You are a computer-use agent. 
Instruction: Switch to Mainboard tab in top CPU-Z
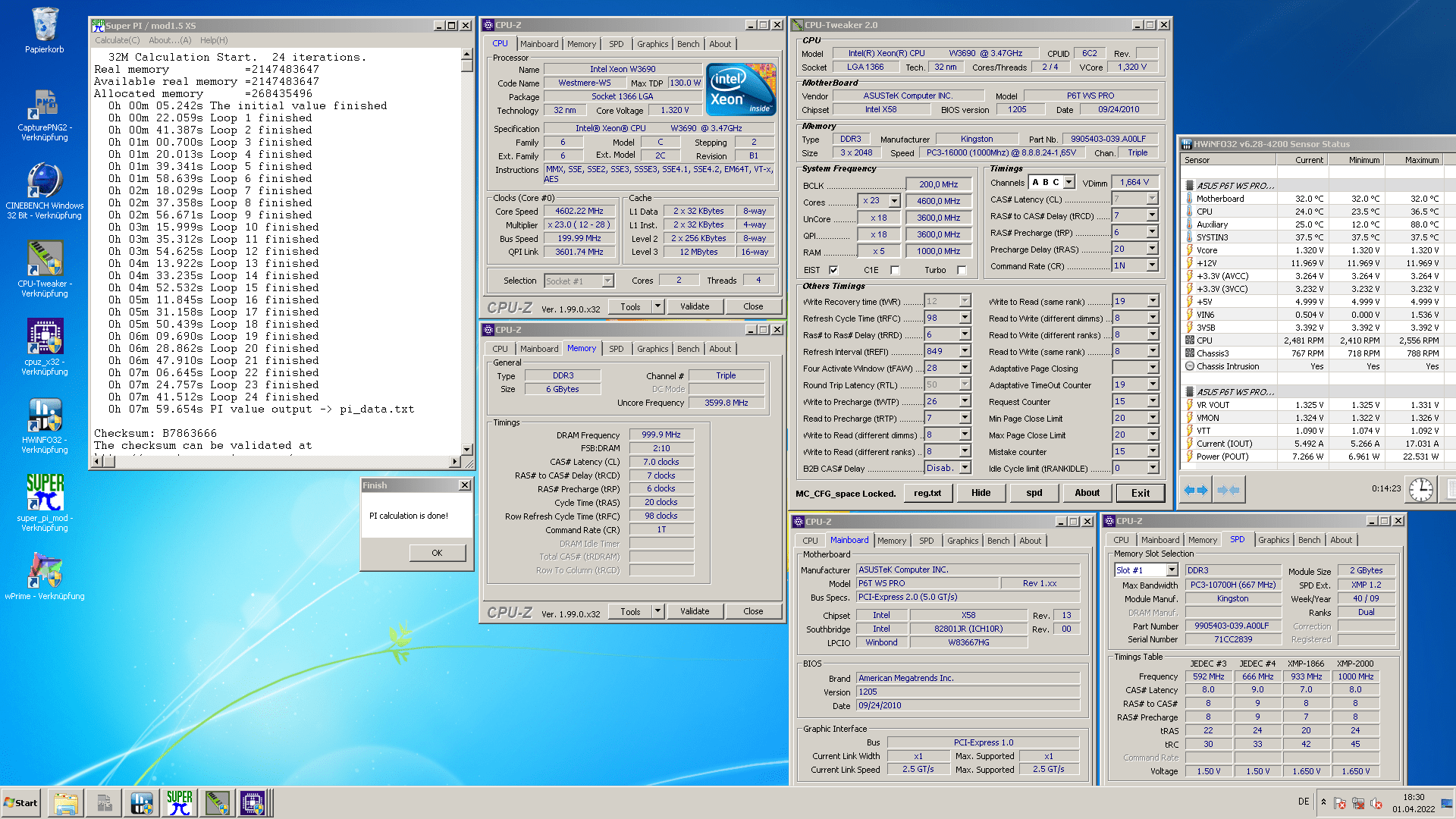[539, 44]
